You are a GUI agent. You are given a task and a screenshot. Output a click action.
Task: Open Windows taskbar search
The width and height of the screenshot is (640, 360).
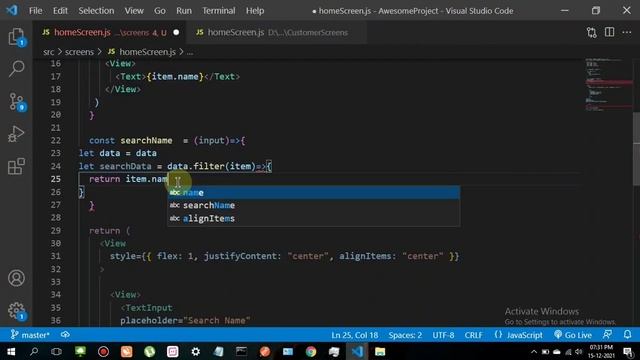tap(34, 351)
